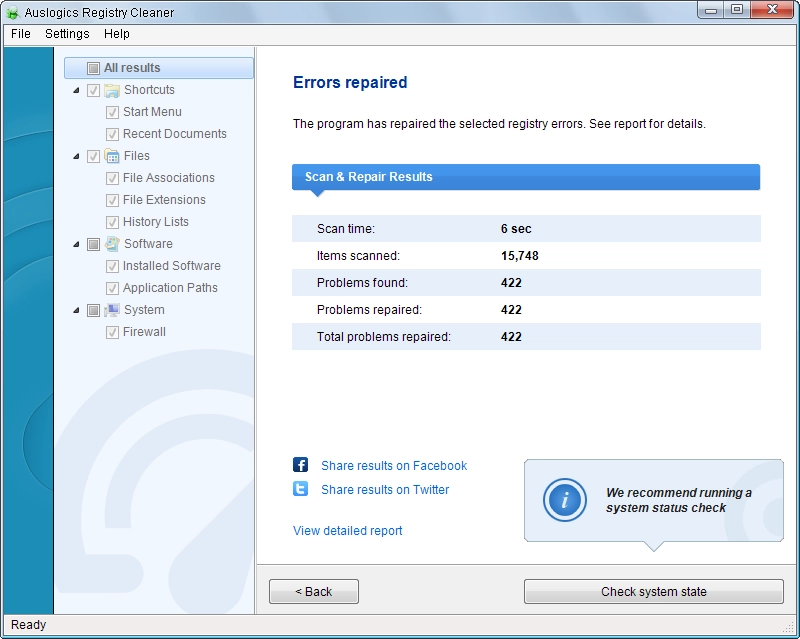800x639 pixels.
Task: Click the window resize grip in status bar
Action: [x=788, y=627]
